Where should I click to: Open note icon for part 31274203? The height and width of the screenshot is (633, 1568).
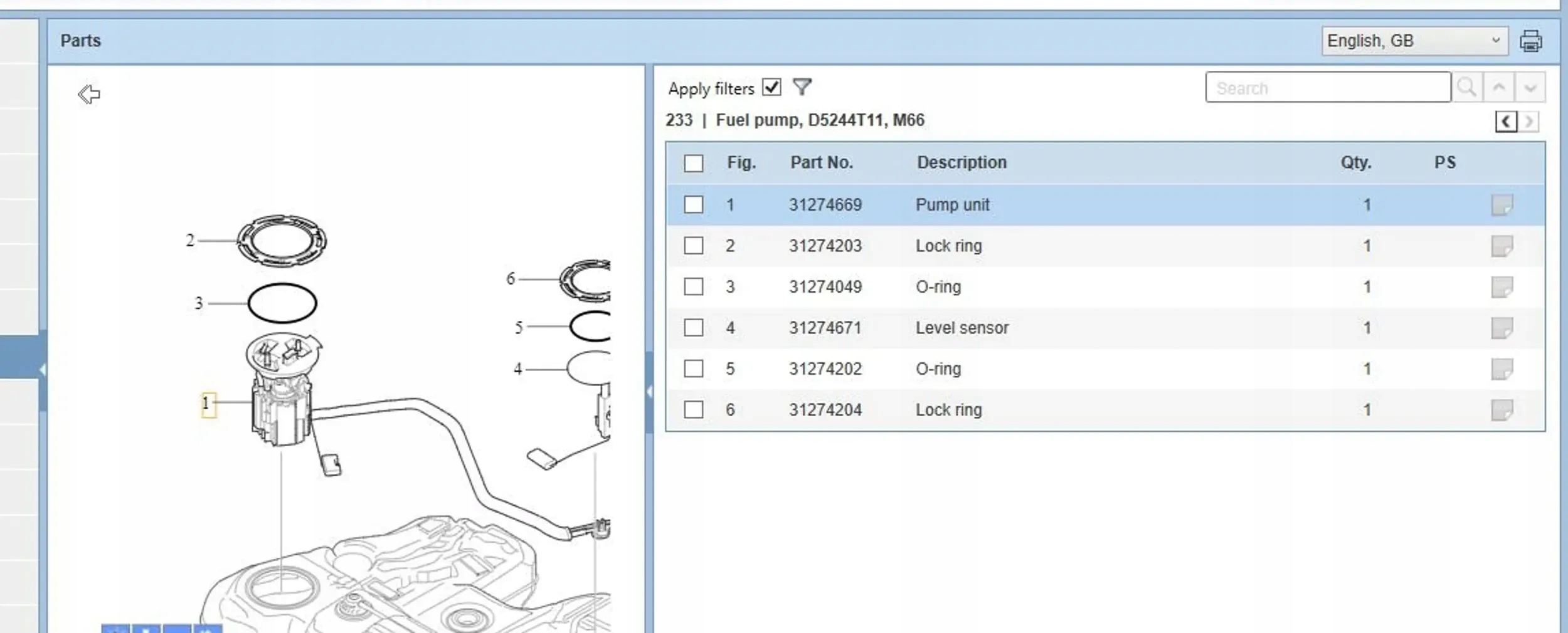1502,246
